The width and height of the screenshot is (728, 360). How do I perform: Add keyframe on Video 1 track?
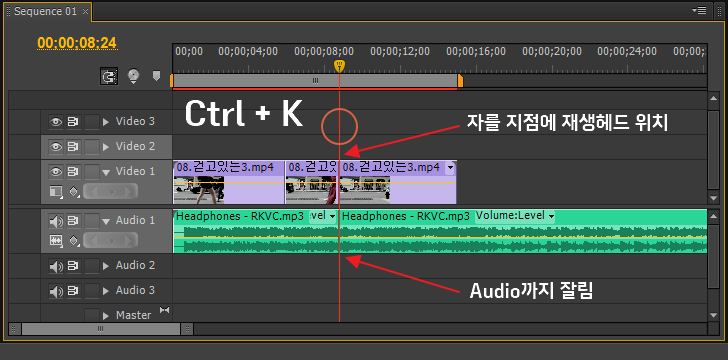pyautogui.click(x=110, y=191)
